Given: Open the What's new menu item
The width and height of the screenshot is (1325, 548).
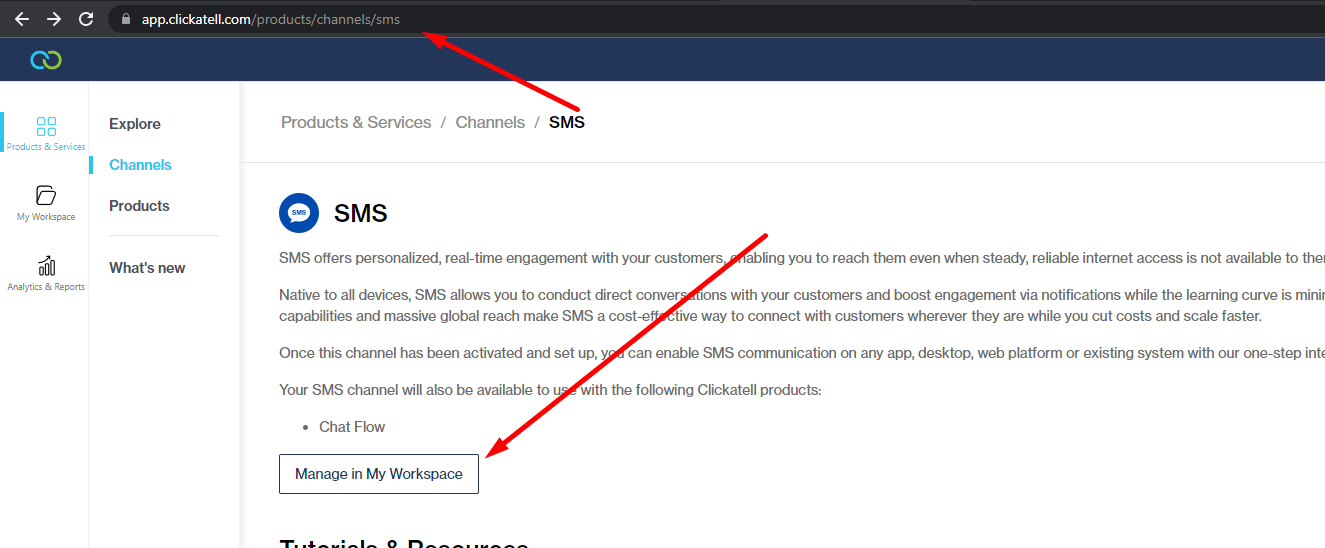Looking at the screenshot, I should click(147, 268).
